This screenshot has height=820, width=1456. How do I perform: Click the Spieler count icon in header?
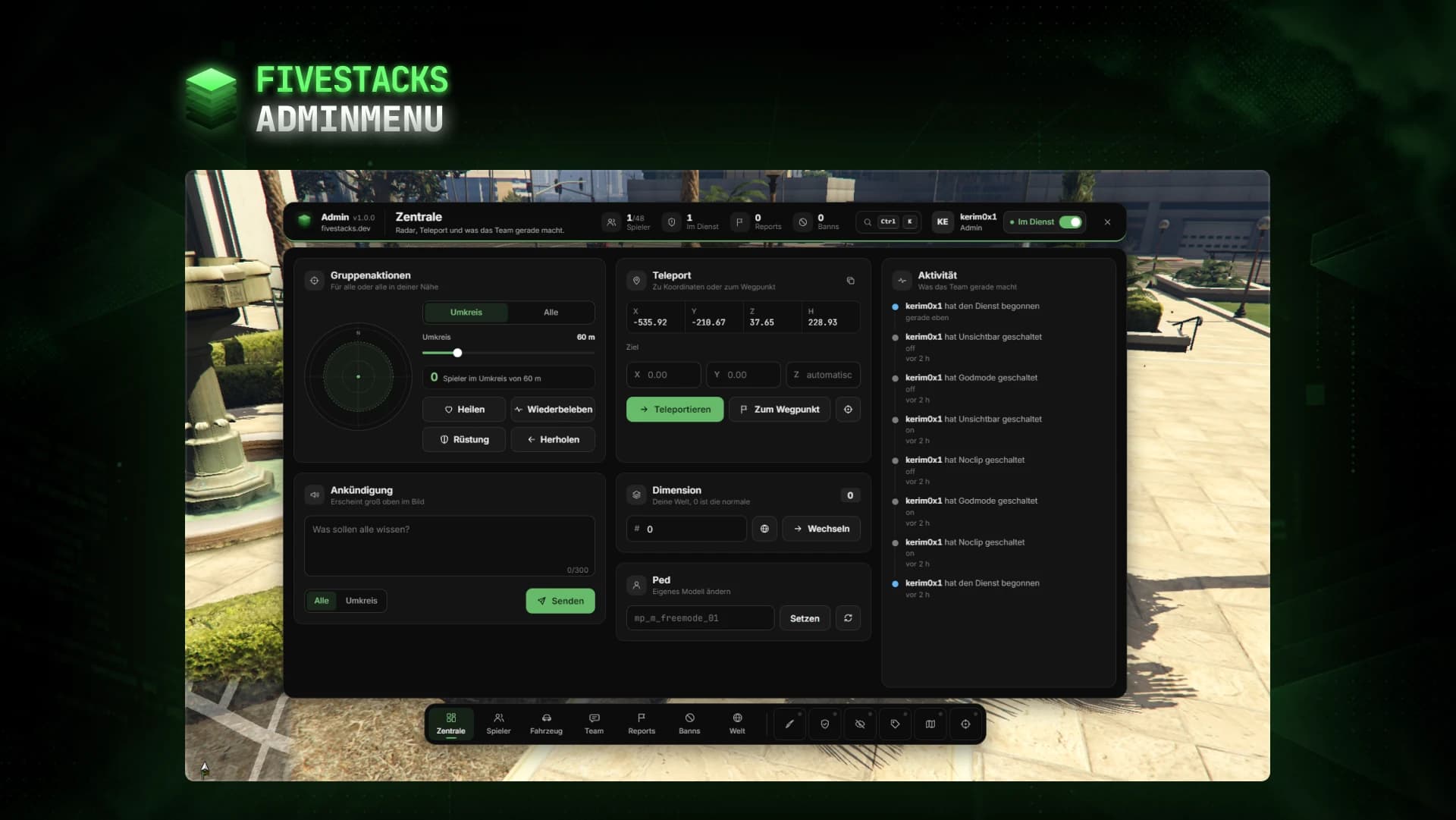(611, 222)
